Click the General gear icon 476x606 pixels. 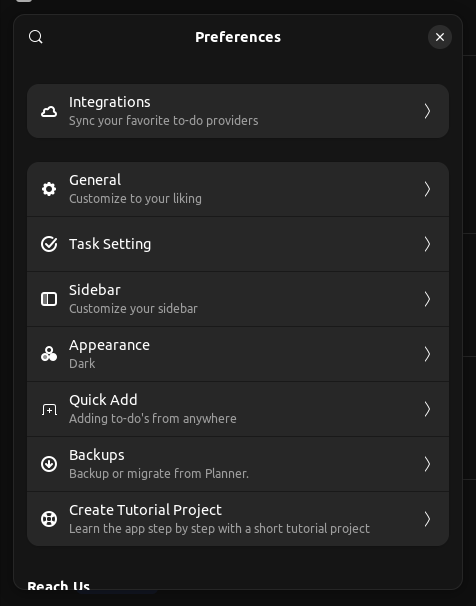(x=49, y=189)
